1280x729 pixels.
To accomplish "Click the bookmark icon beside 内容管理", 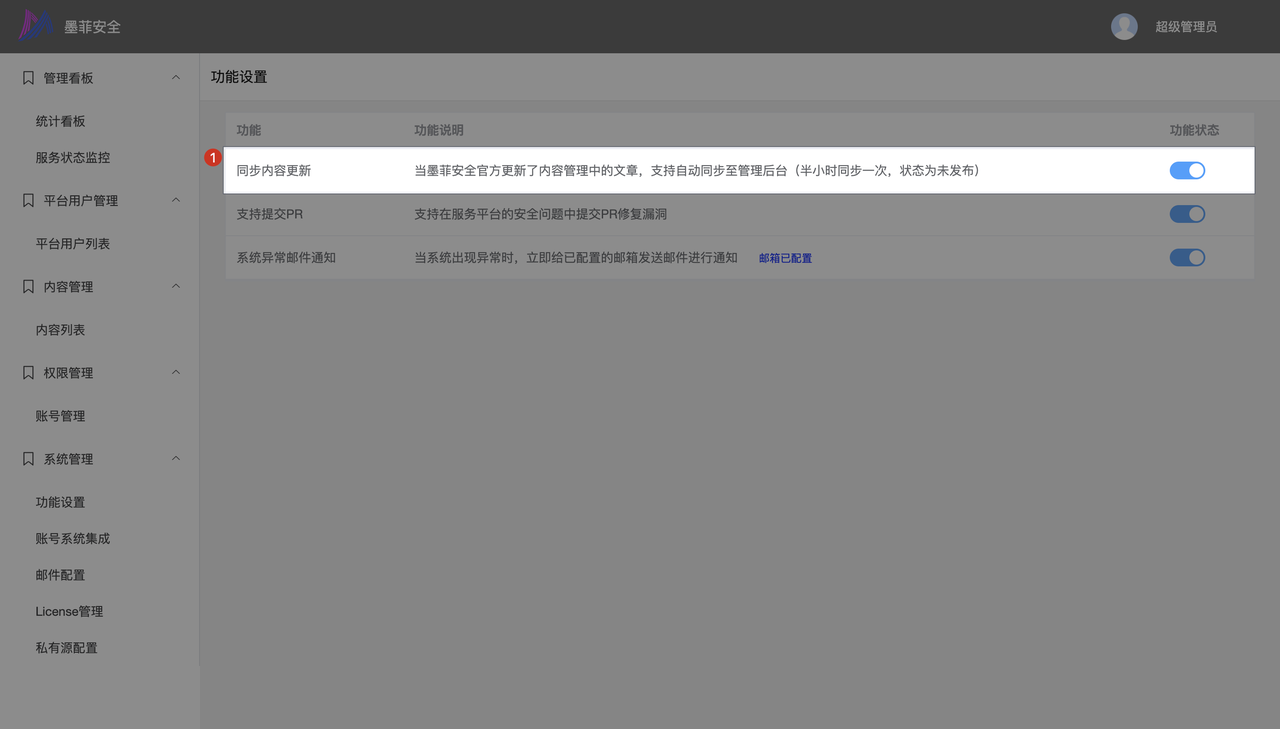I will 28,287.
